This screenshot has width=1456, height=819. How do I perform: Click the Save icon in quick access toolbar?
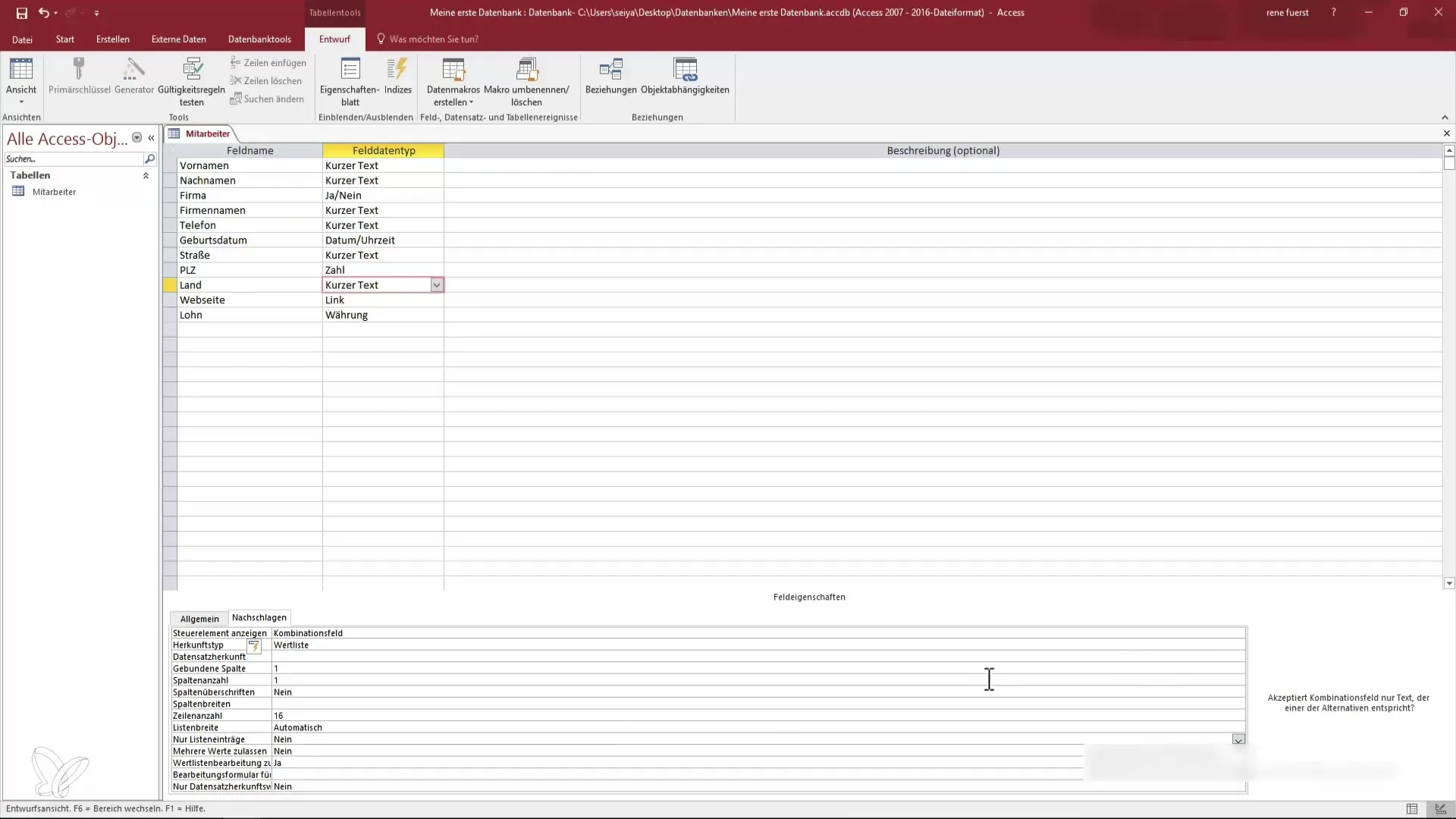21,13
